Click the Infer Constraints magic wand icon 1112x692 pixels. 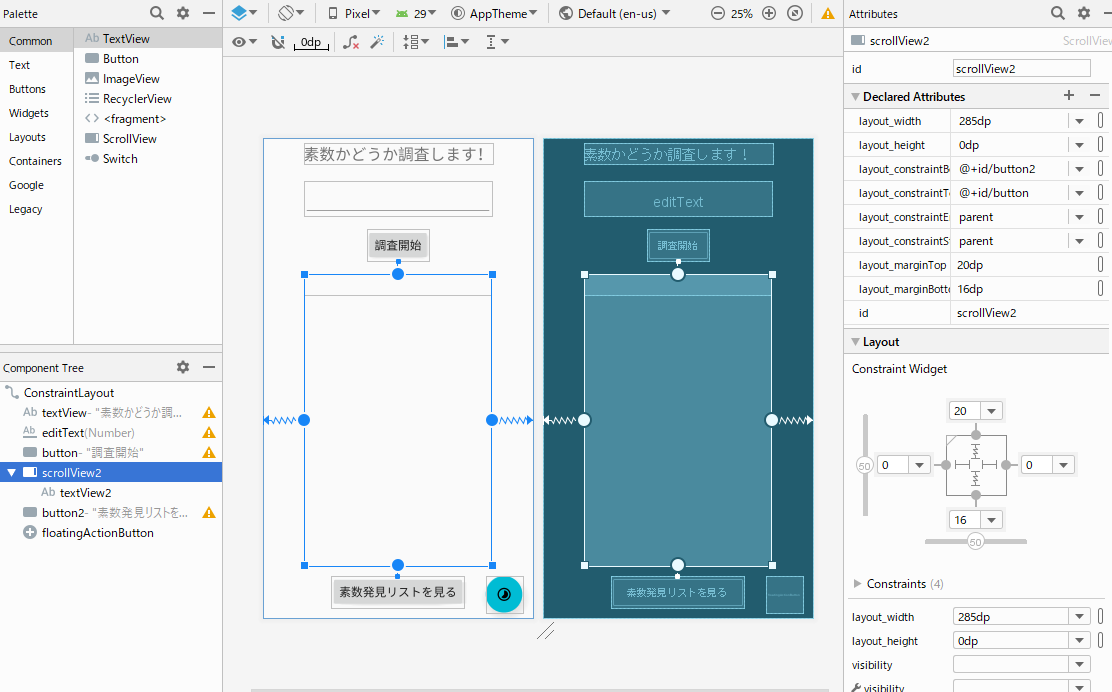(377, 42)
